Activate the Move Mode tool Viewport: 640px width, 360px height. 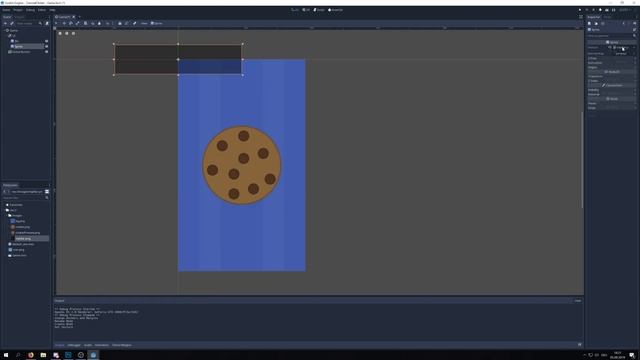pyautogui.click(x=64, y=23)
